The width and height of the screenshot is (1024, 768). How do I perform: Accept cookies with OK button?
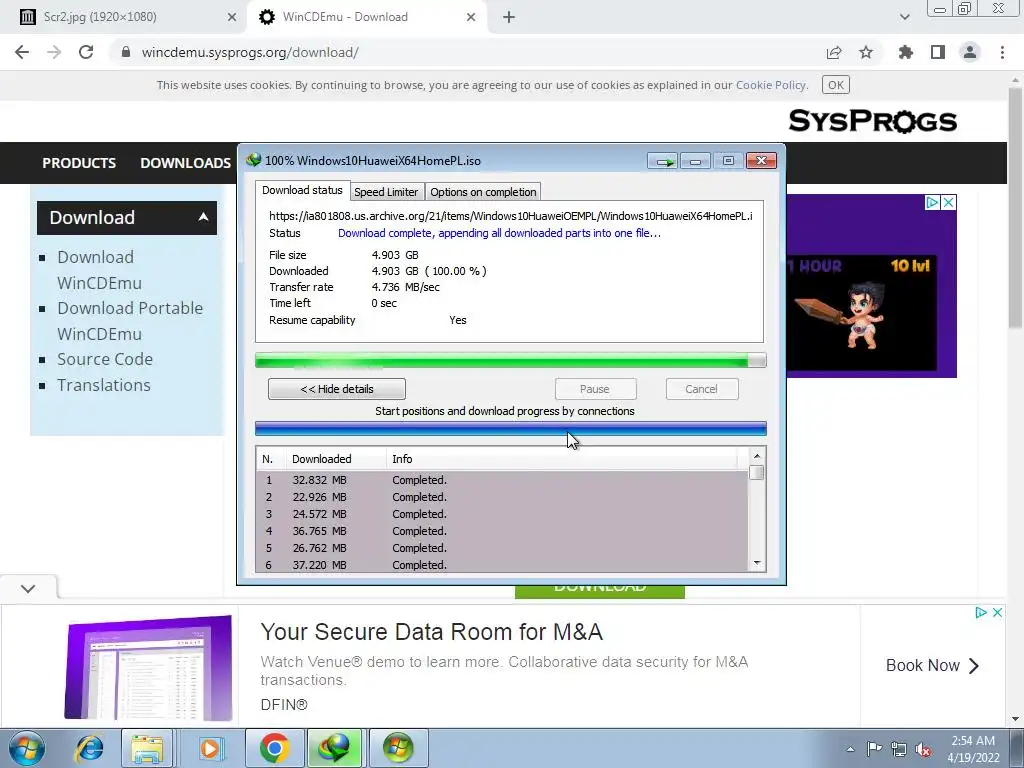click(835, 85)
